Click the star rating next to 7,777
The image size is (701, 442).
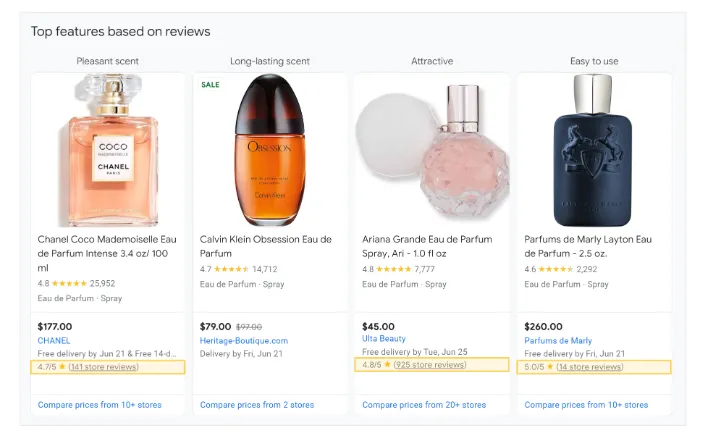click(x=394, y=269)
